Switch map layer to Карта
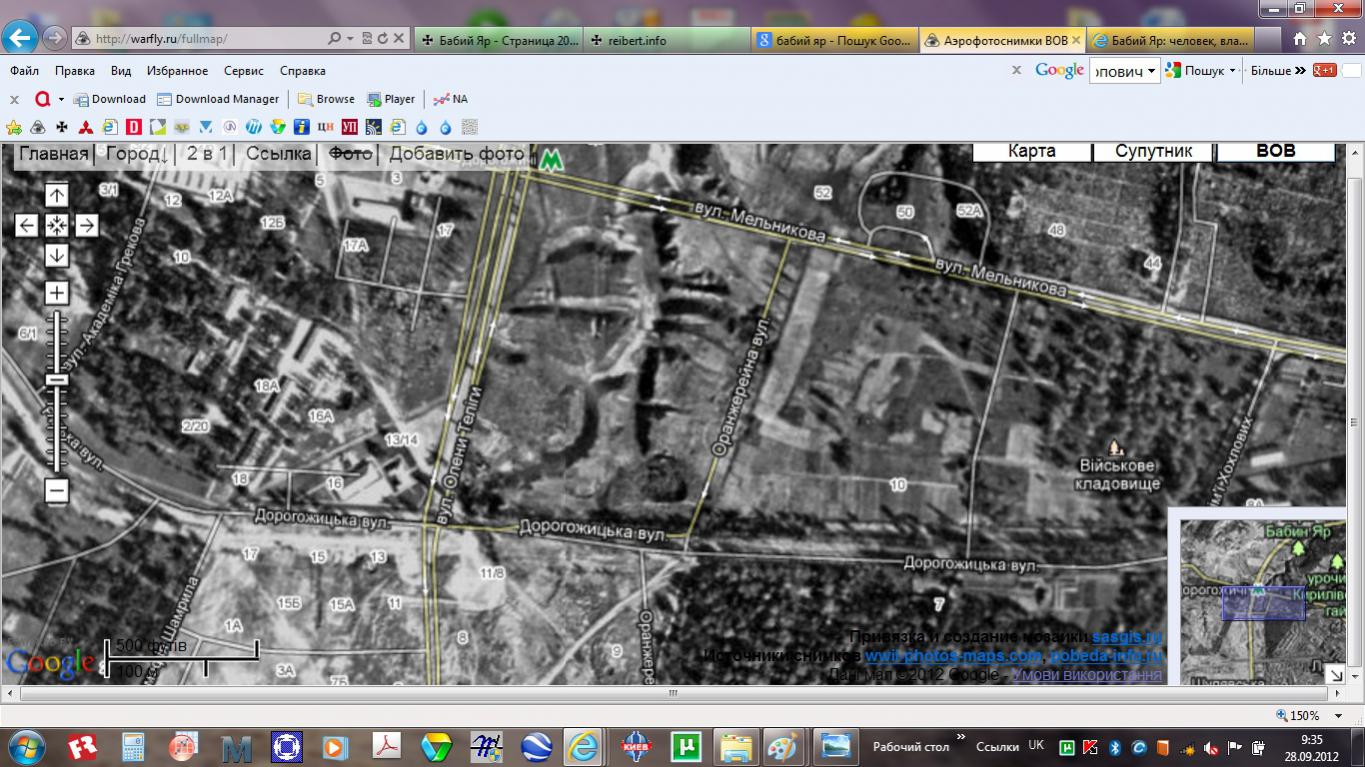1365x767 pixels. click(x=1031, y=151)
